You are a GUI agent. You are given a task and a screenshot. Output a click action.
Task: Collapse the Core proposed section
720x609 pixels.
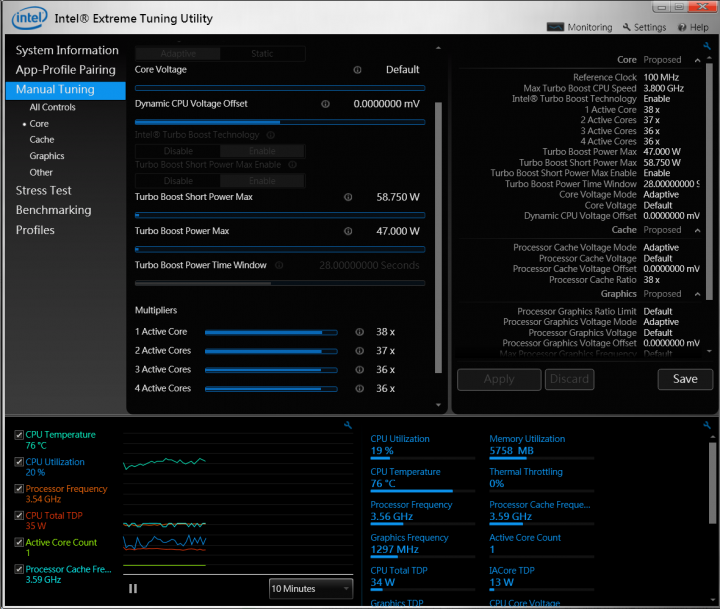point(697,60)
